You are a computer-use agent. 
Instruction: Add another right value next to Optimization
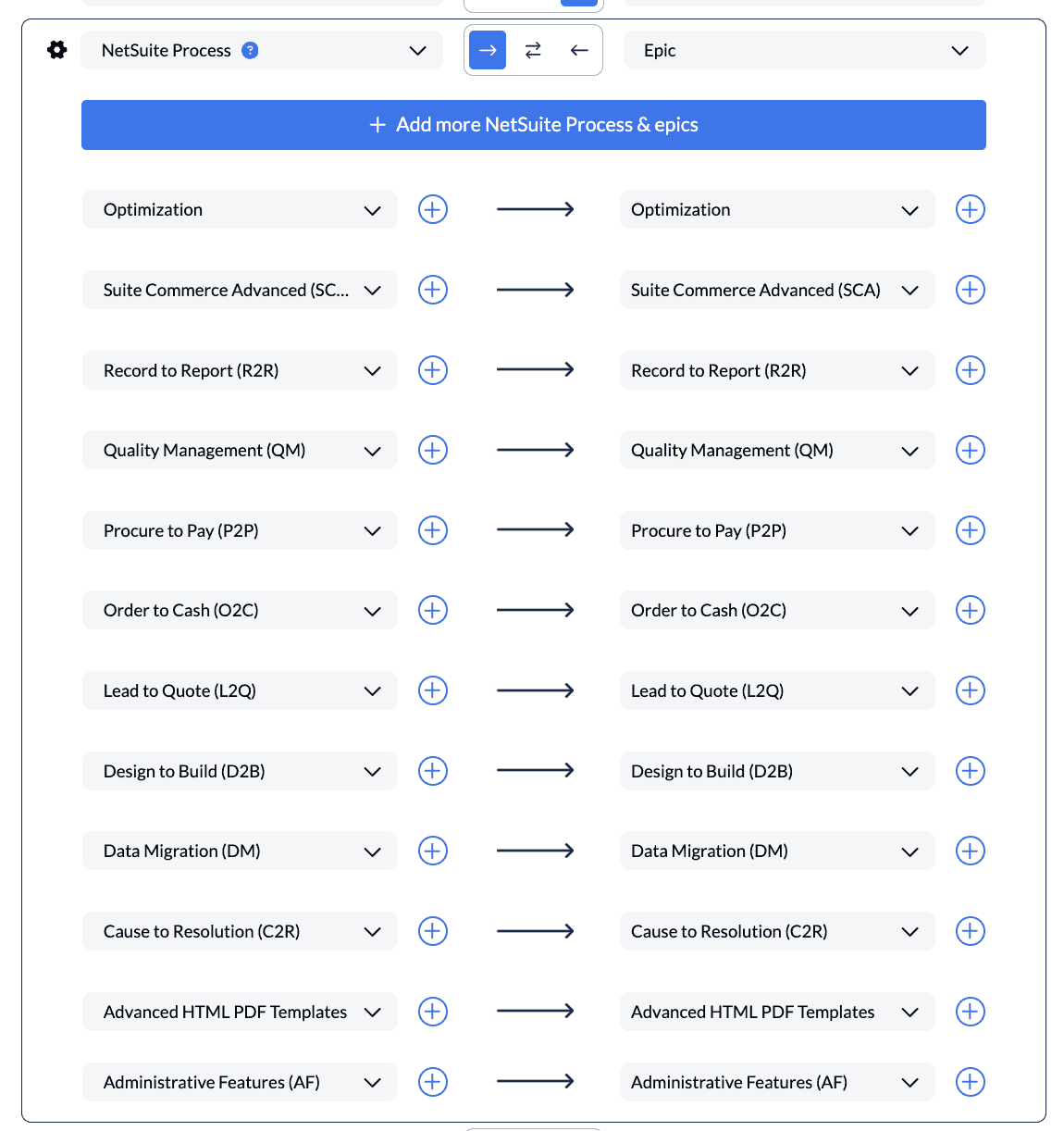pyautogui.click(x=970, y=209)
